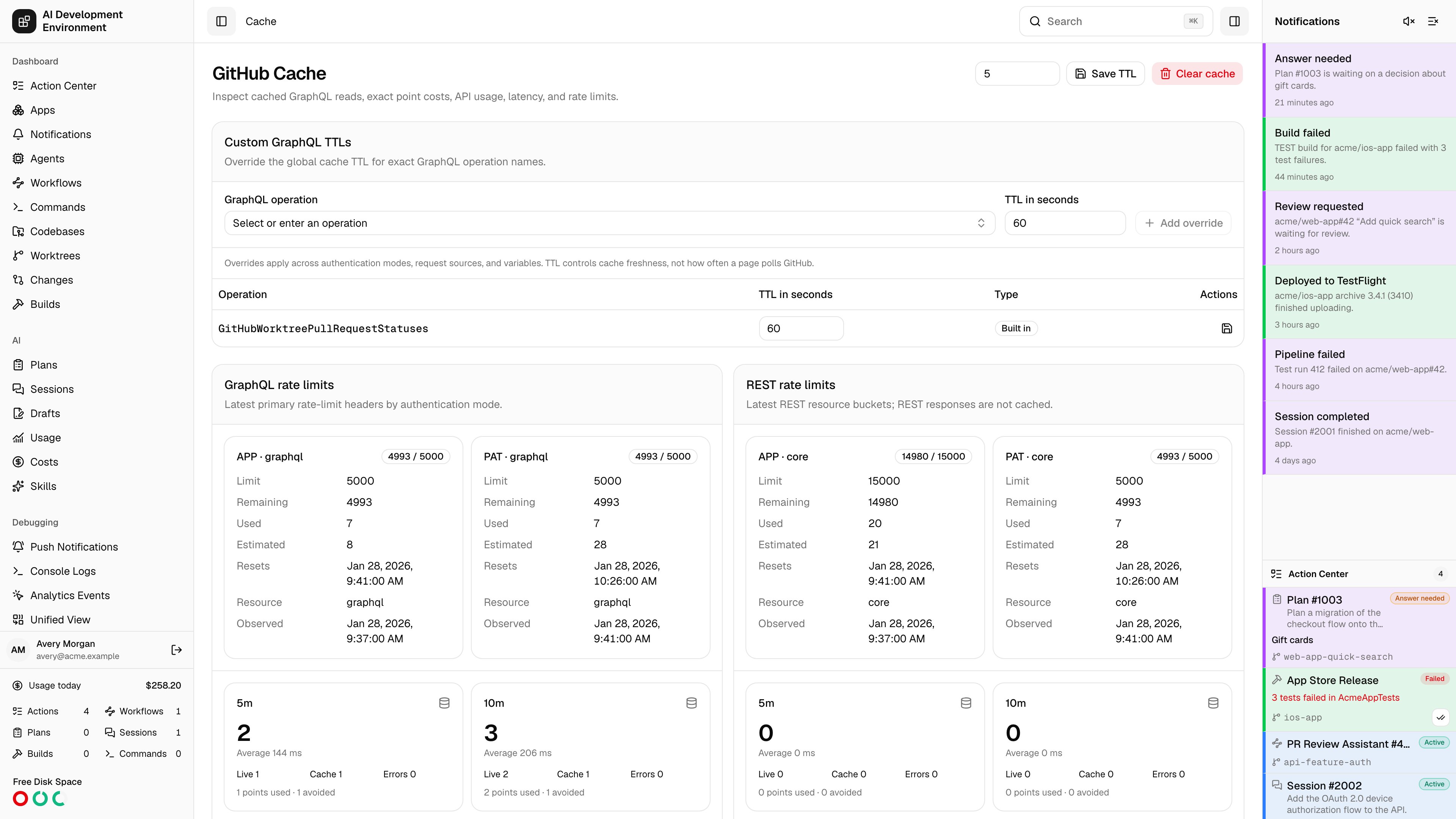
Task: Click database icon on GraphQL 5m card
Action: point(444,703)
